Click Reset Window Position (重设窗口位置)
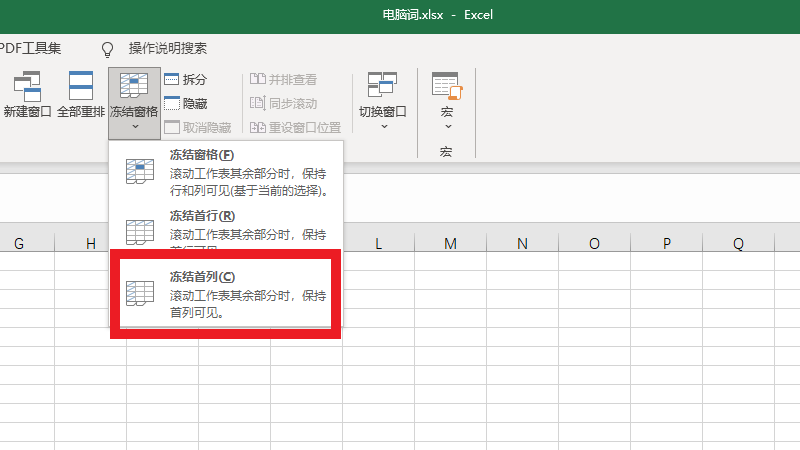This screenshot has width=800, height=450. [295, 127]
